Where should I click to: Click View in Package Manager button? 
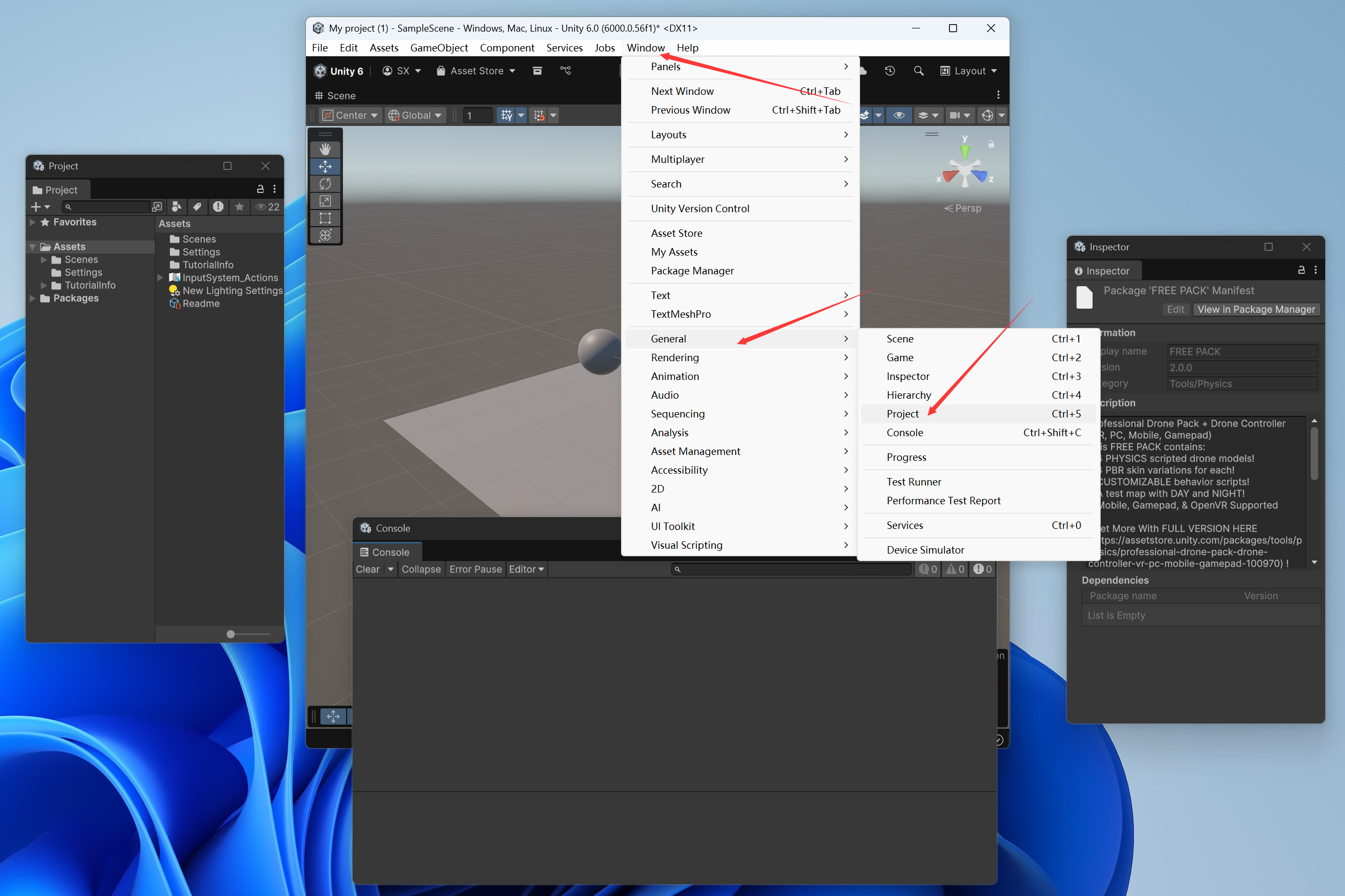tap(1257, 309)
